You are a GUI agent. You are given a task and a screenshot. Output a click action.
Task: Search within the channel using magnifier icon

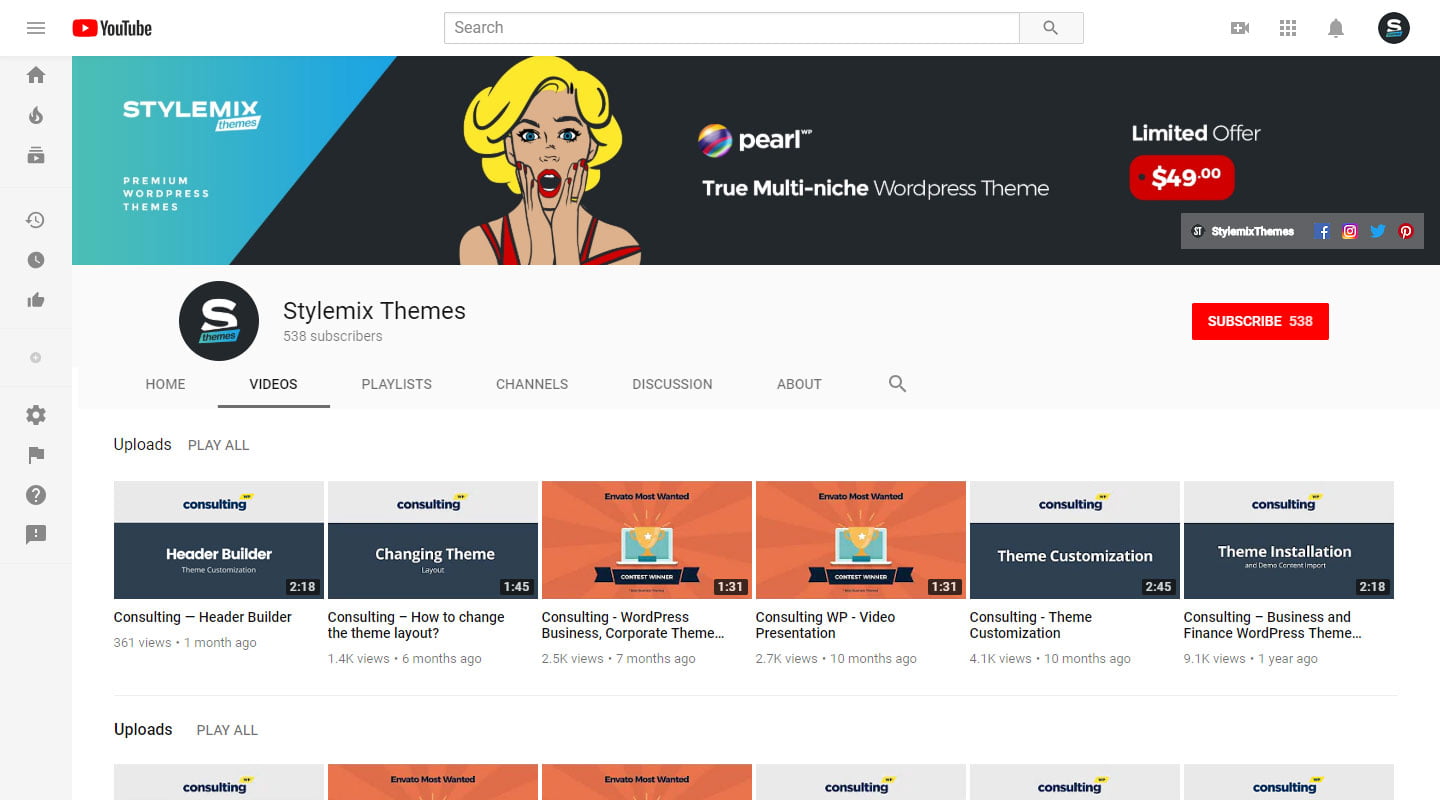tap(897, 384)
